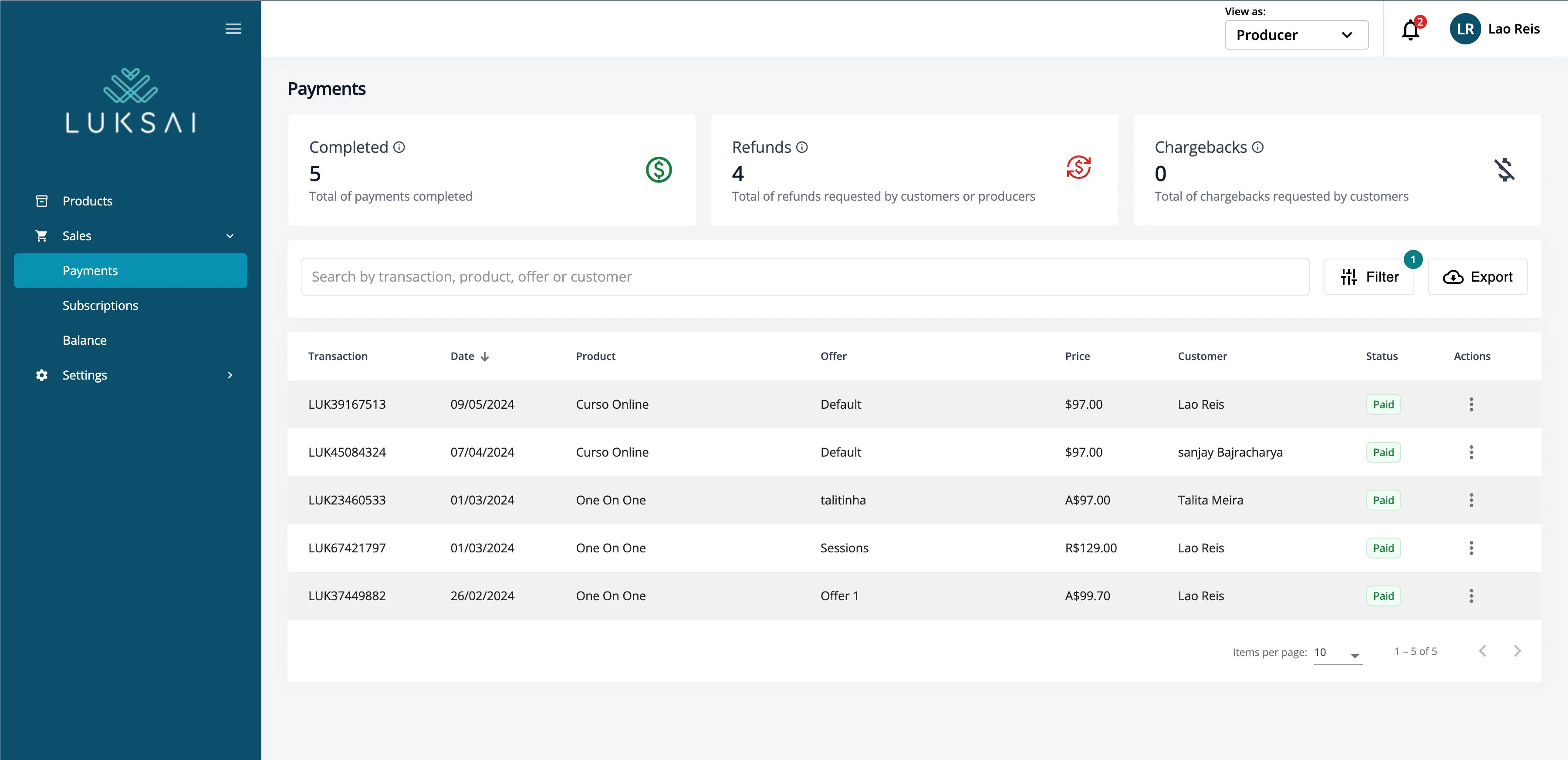The height and width of the screenshot is (760, 1568).
Task: Click the next page navigation button
Action: tap(1517, 651)
